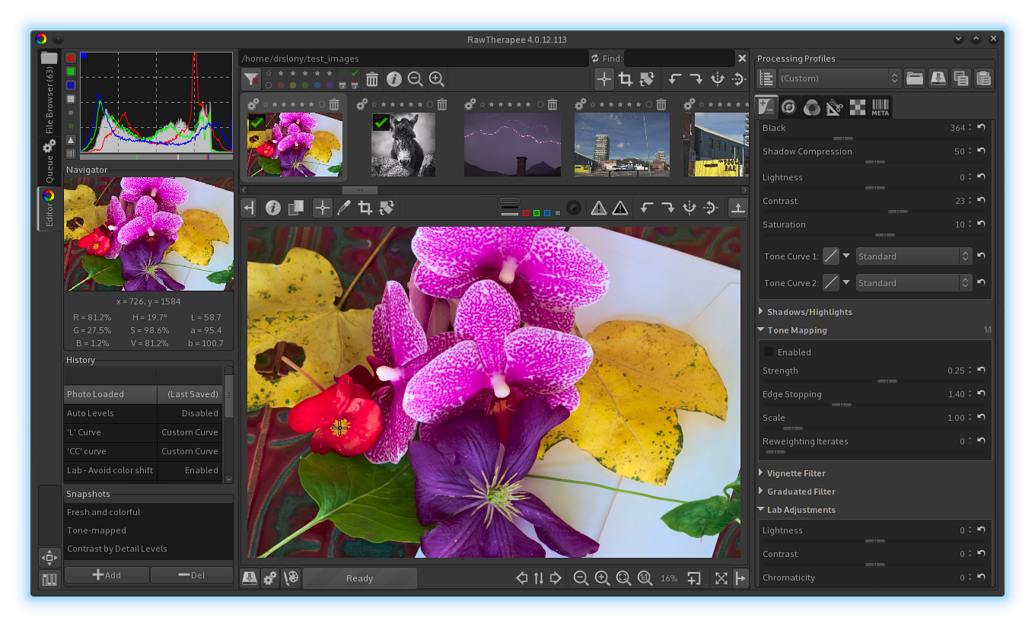The width and height of the screenshot is (1035, 627).
Task: Open the META tab
Action: (880, 107)
